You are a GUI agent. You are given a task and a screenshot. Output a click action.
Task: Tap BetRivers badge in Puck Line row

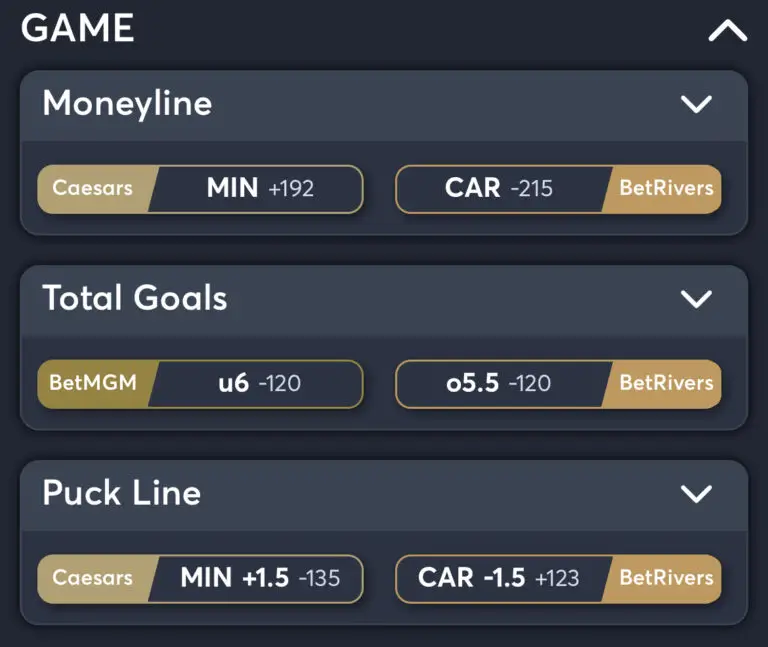[665, 578]
